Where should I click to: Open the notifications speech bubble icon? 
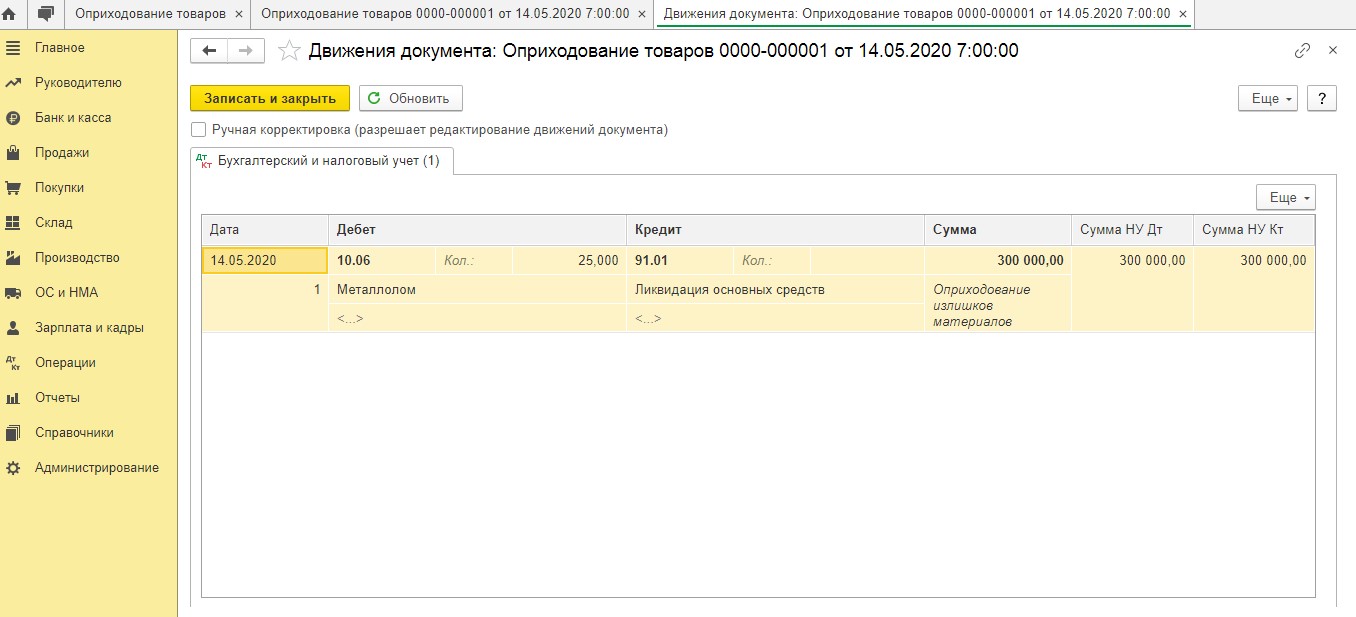(x=45, y=14)
